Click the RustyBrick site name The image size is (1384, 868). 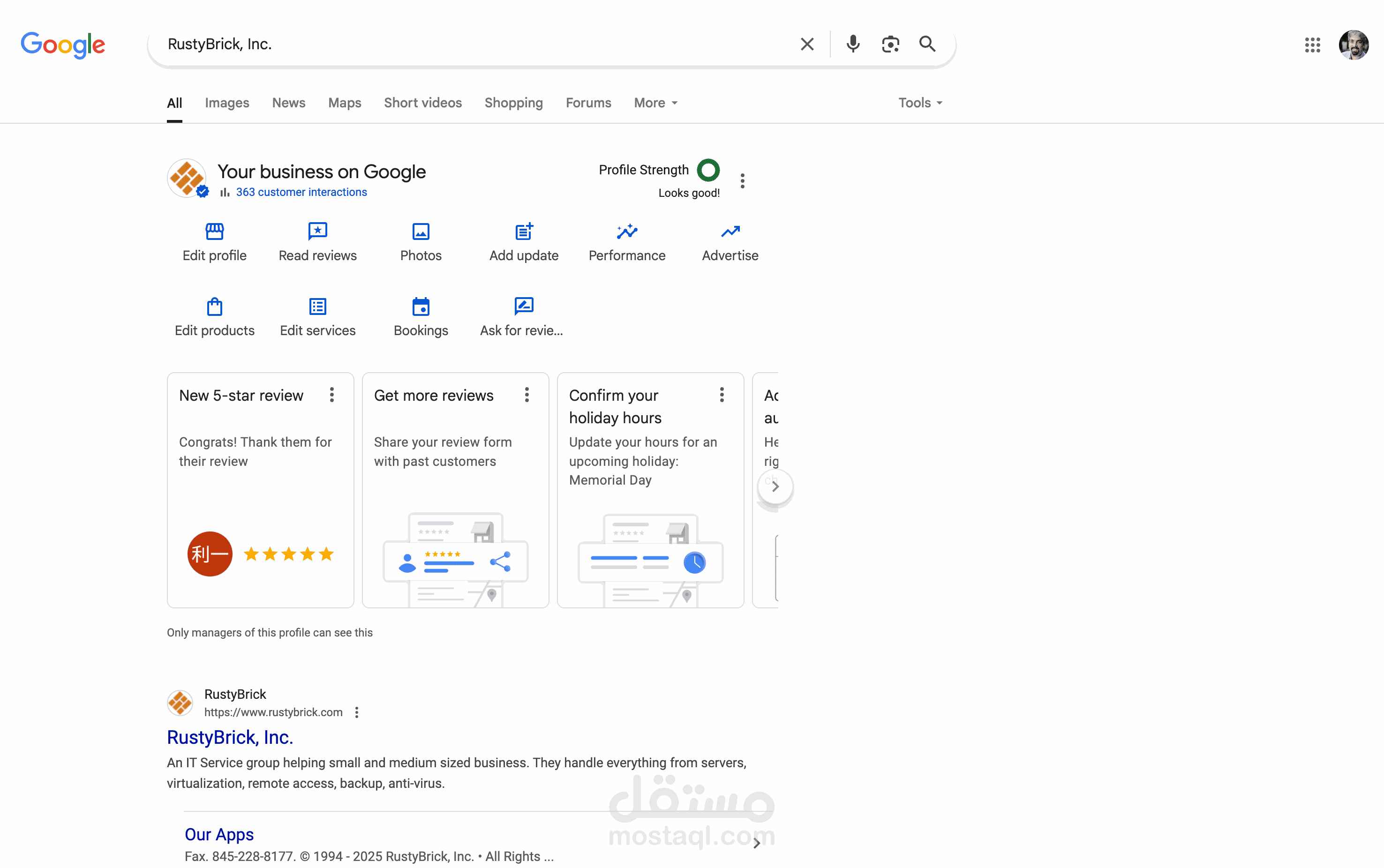(x=235, y=695)
